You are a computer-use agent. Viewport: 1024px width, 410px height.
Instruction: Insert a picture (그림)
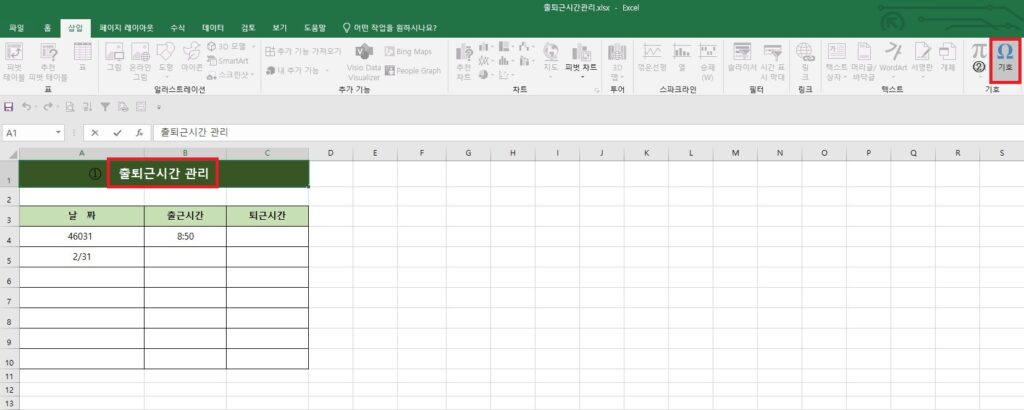tap(114, 57)
